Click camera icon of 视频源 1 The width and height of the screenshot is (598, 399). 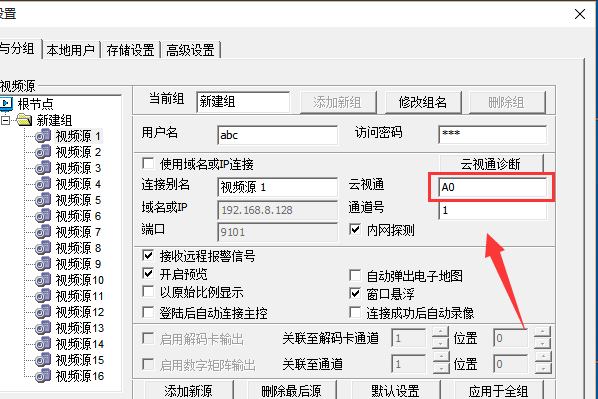tap(43, 136)
